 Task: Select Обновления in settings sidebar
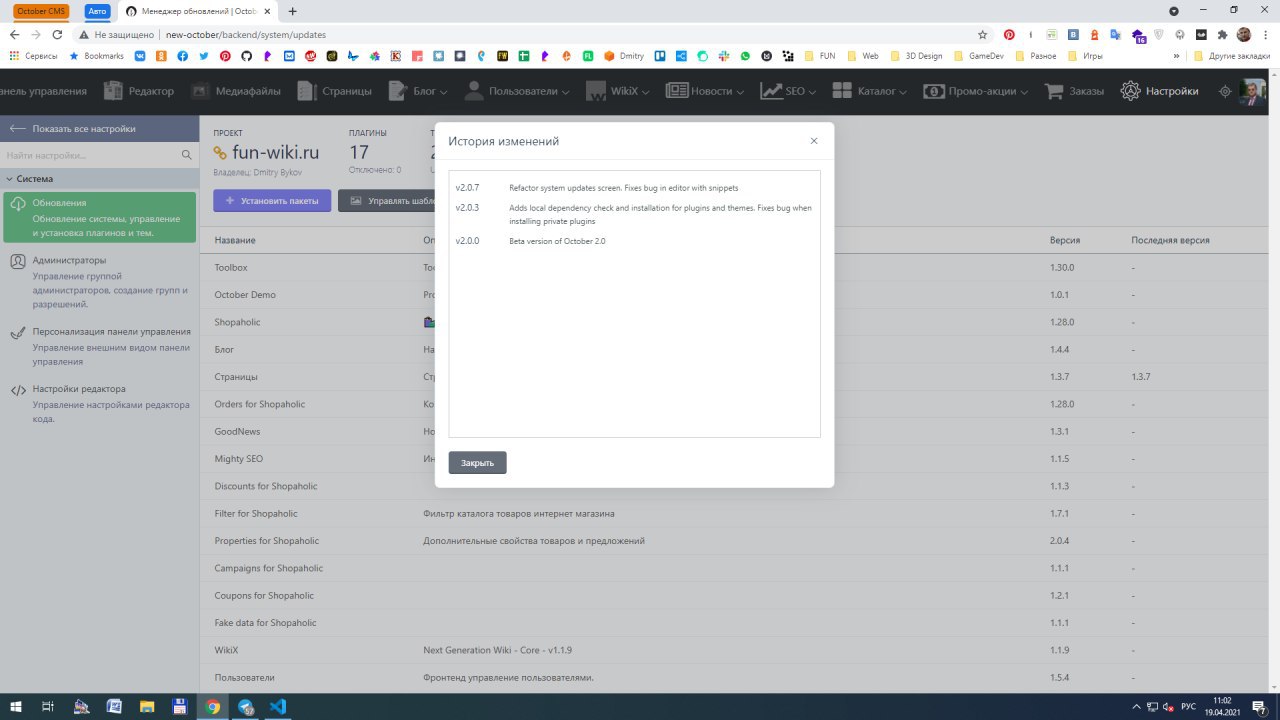tap(100, 217)
